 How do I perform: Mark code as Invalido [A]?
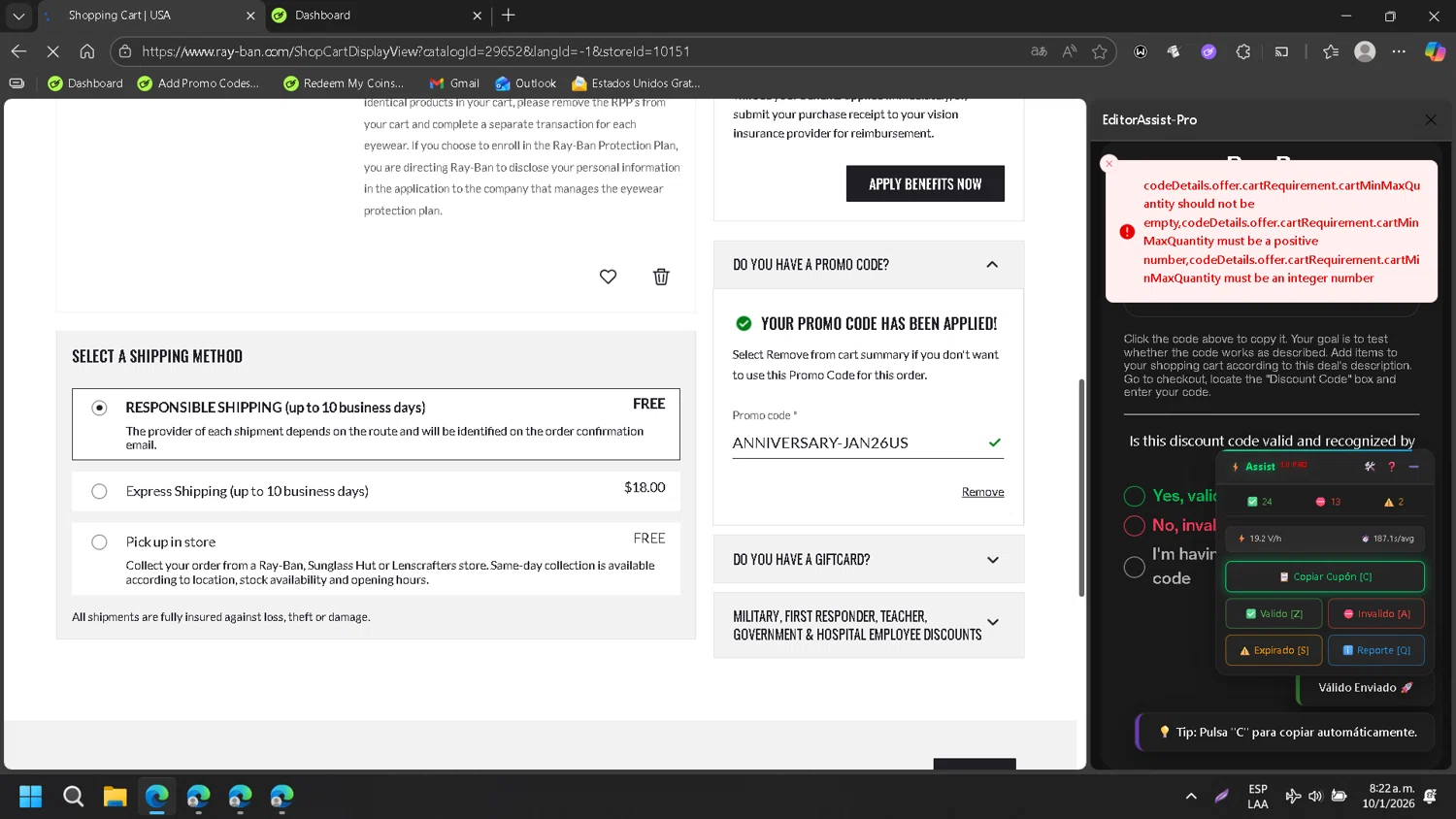click(x=1376, y=613)
